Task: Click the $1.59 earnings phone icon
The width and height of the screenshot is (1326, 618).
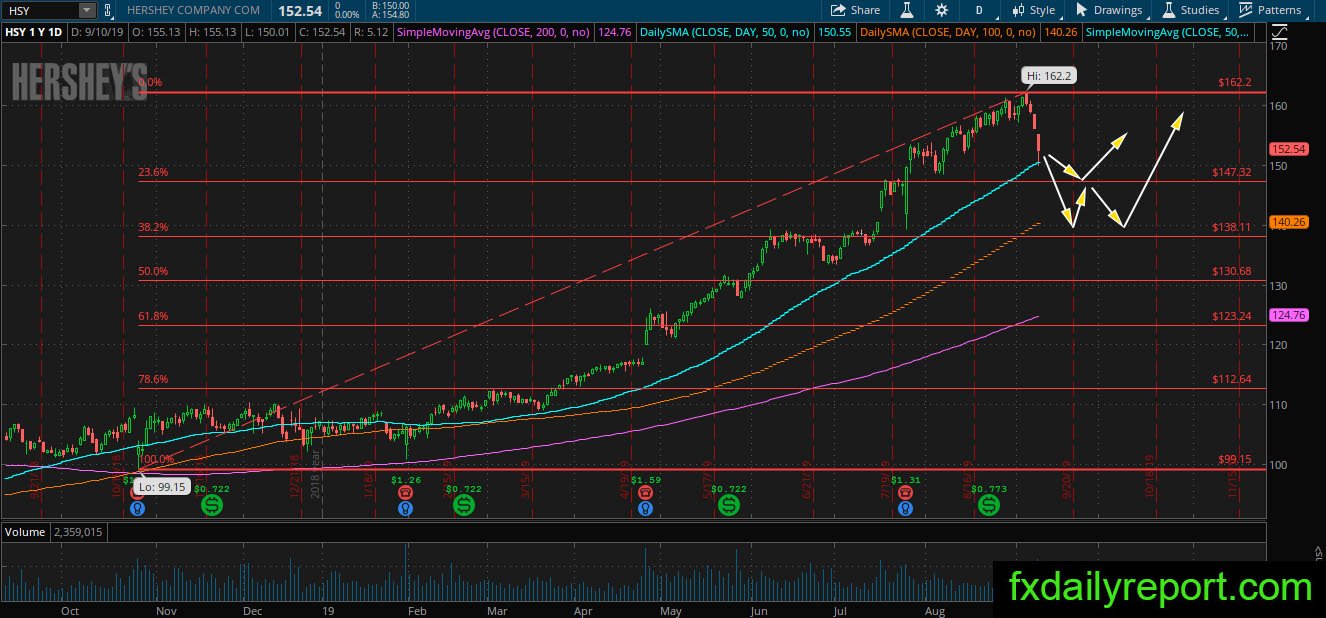Action: 646,493
